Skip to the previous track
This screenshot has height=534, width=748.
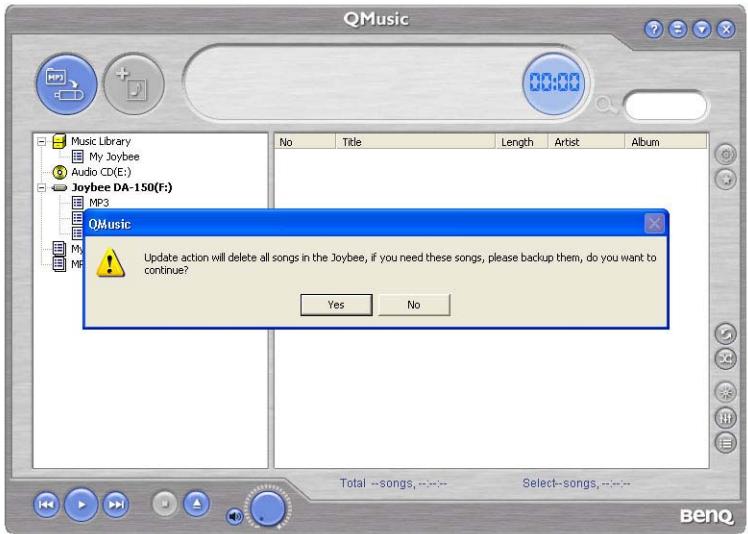(x=46, y=504)
